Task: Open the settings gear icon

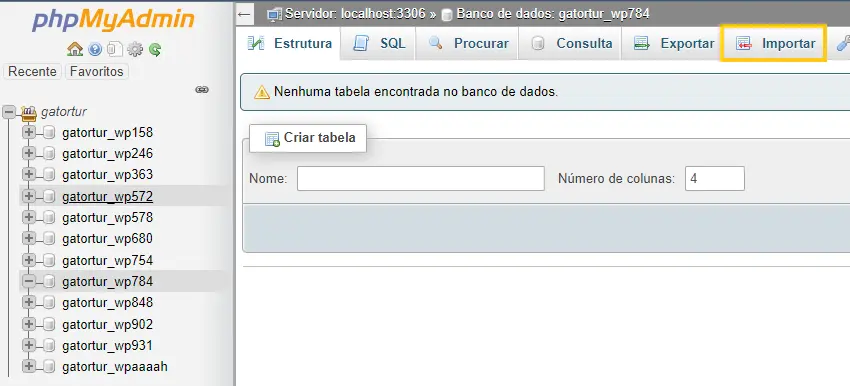Action: pos(134,50)
